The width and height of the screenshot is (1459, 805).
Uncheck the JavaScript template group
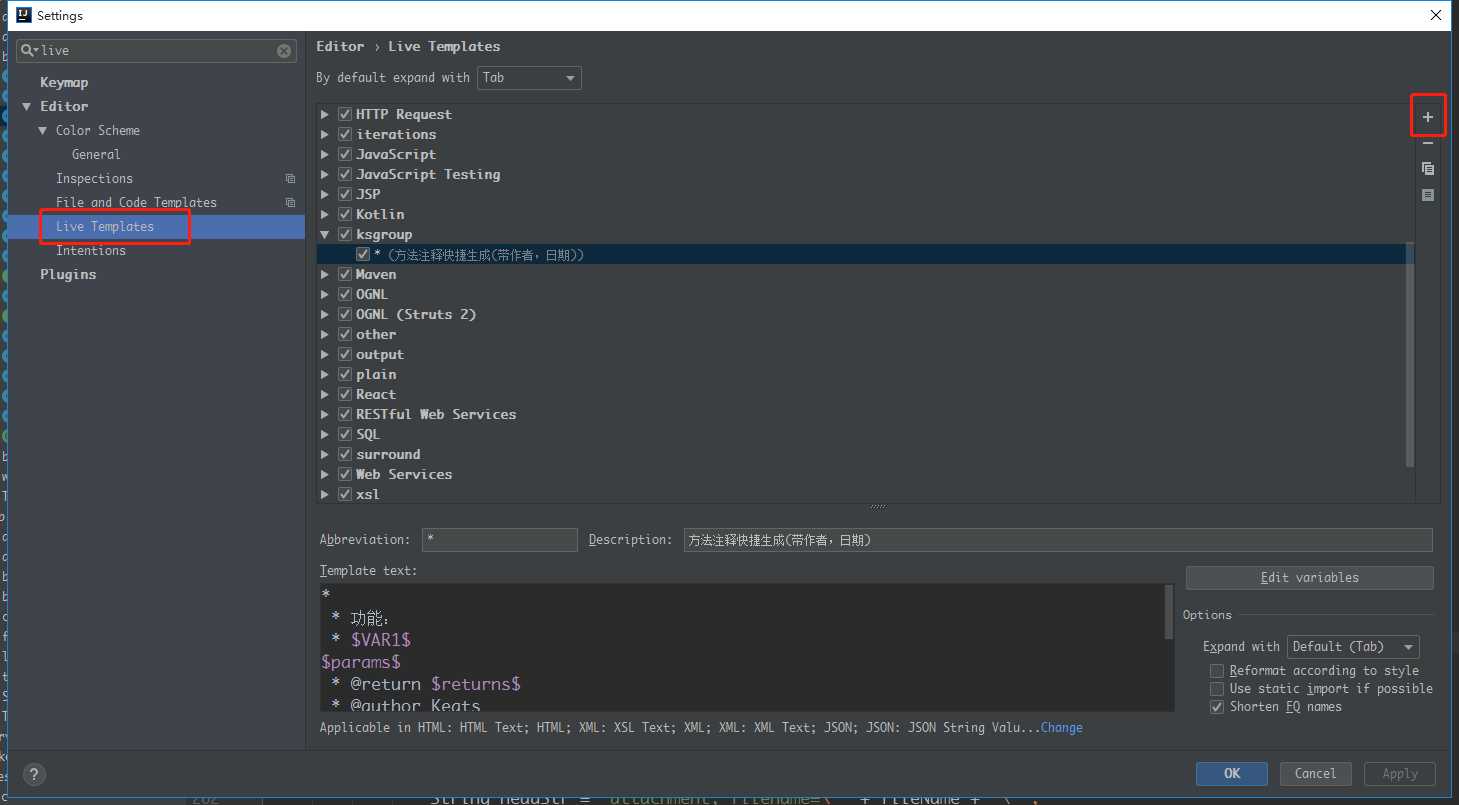(345, 155)
